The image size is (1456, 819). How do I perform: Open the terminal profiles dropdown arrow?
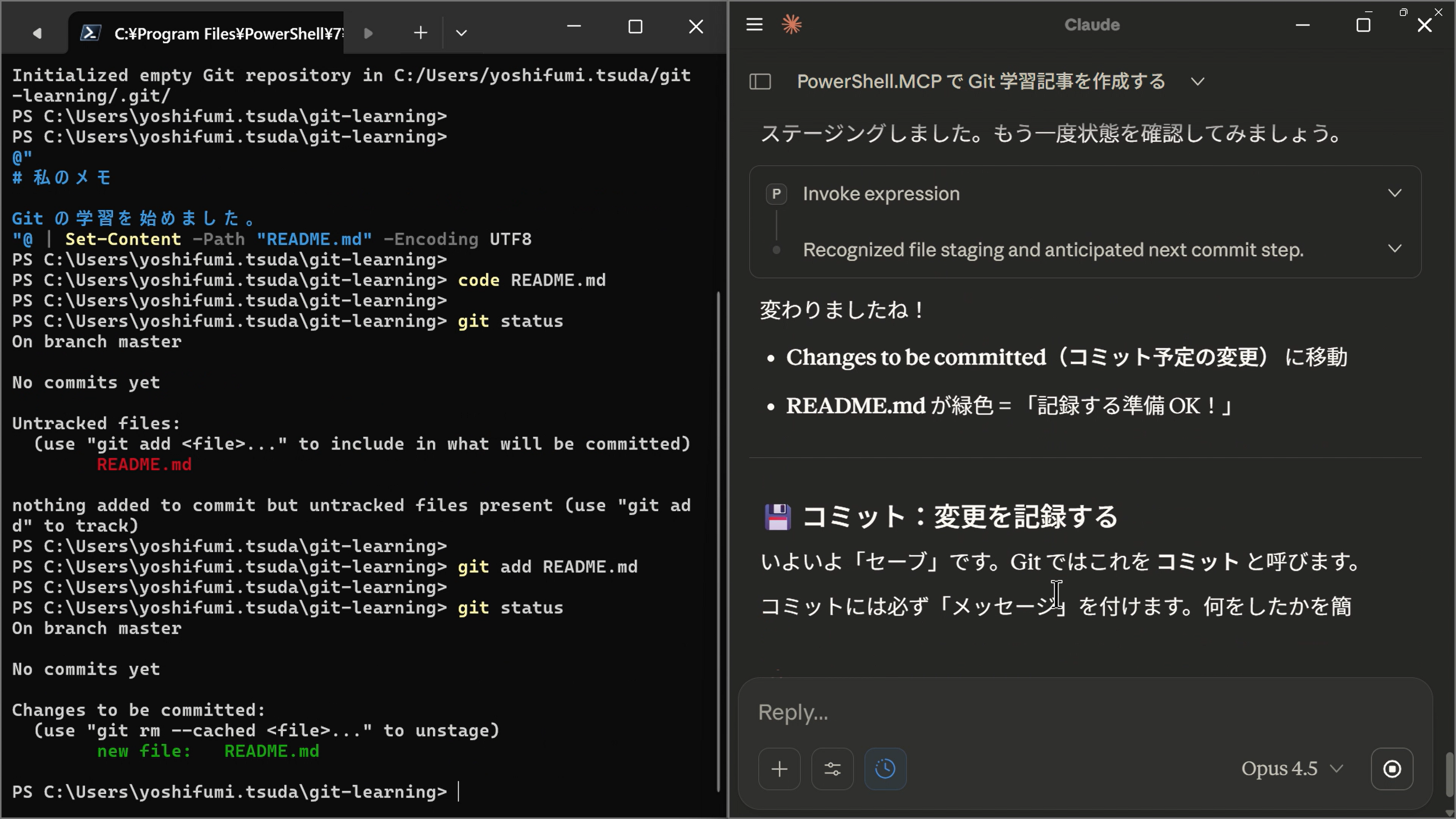[461, 33]
